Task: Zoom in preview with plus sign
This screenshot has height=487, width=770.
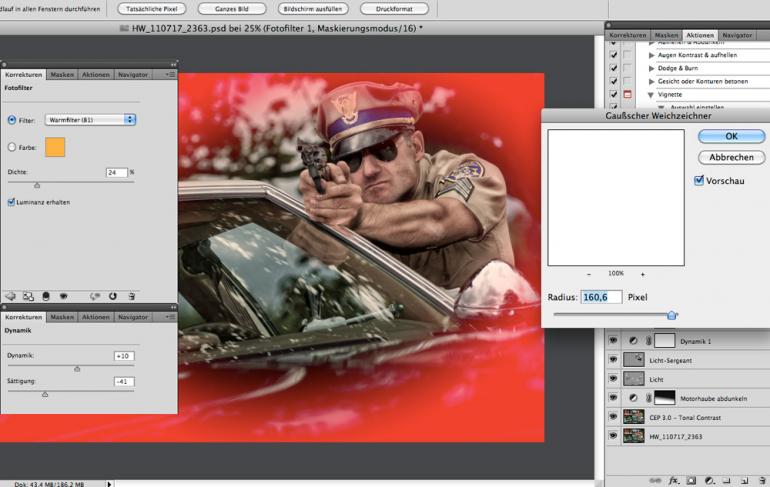Action: 642,273
